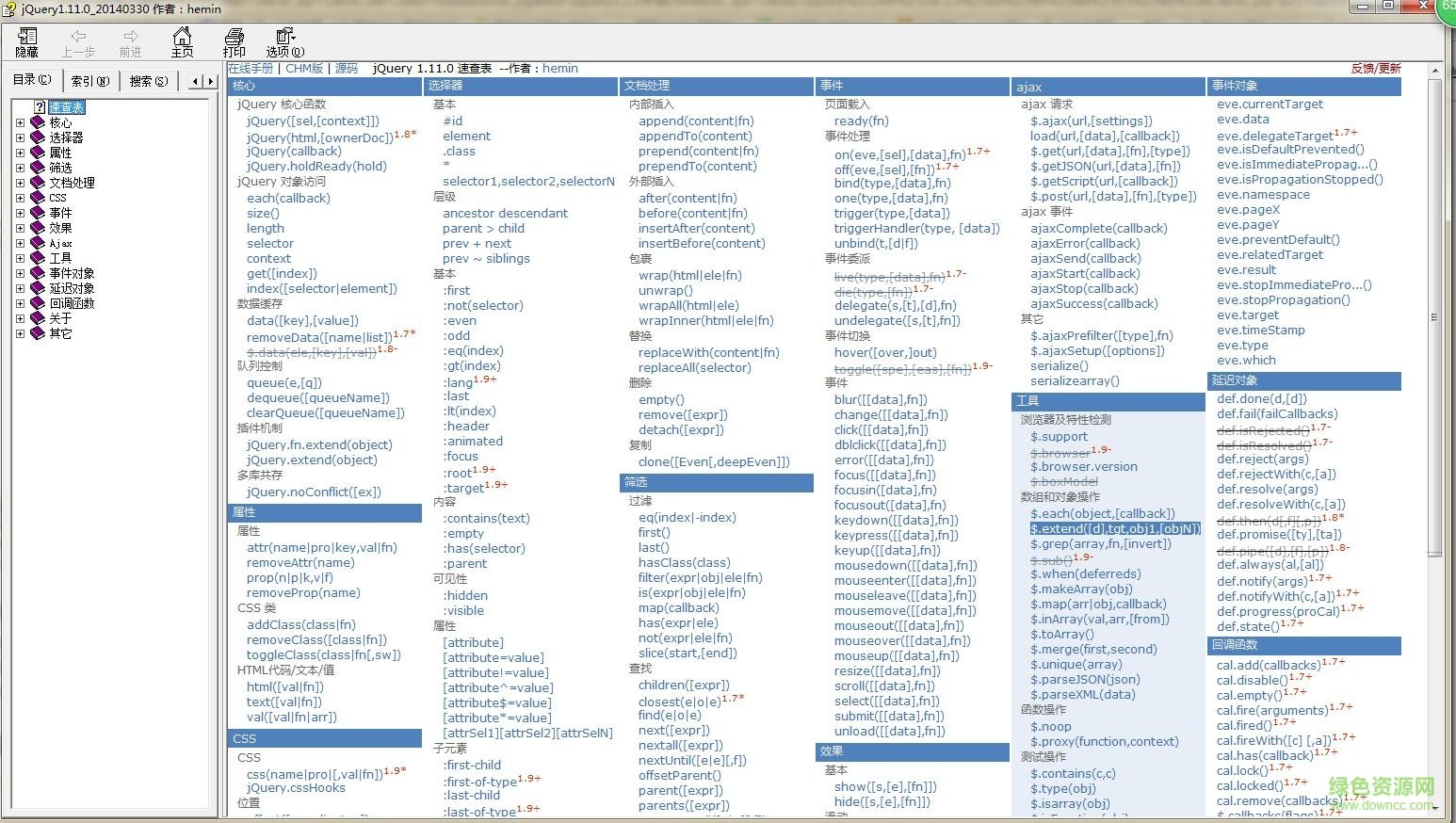The height and width of the screenshot is (823, 1456).
Task: Click the ready(fn) link under 页面载入
Action: (860, 121)
